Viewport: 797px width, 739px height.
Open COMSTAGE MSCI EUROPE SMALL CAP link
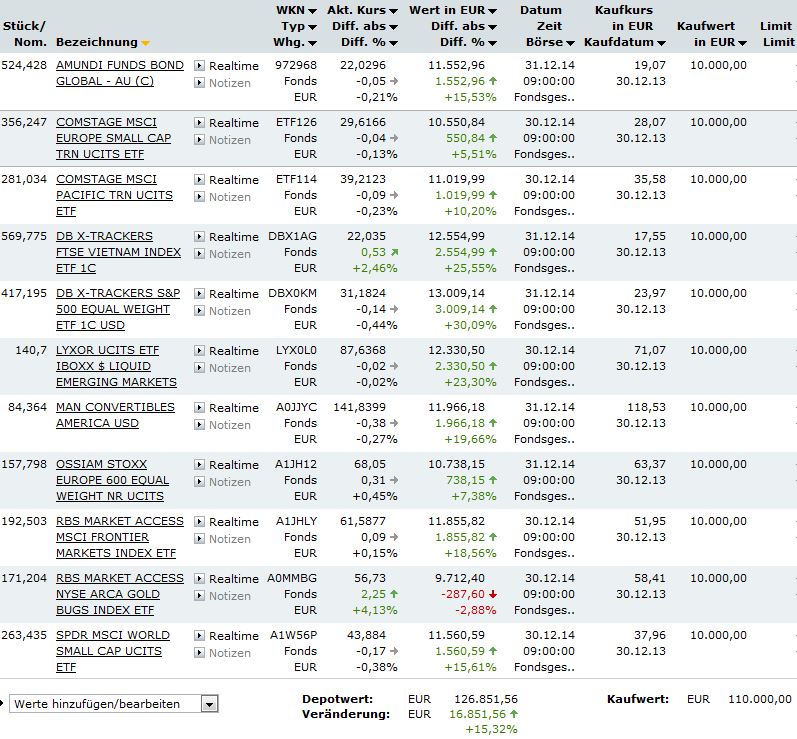[x=113, y=138]
